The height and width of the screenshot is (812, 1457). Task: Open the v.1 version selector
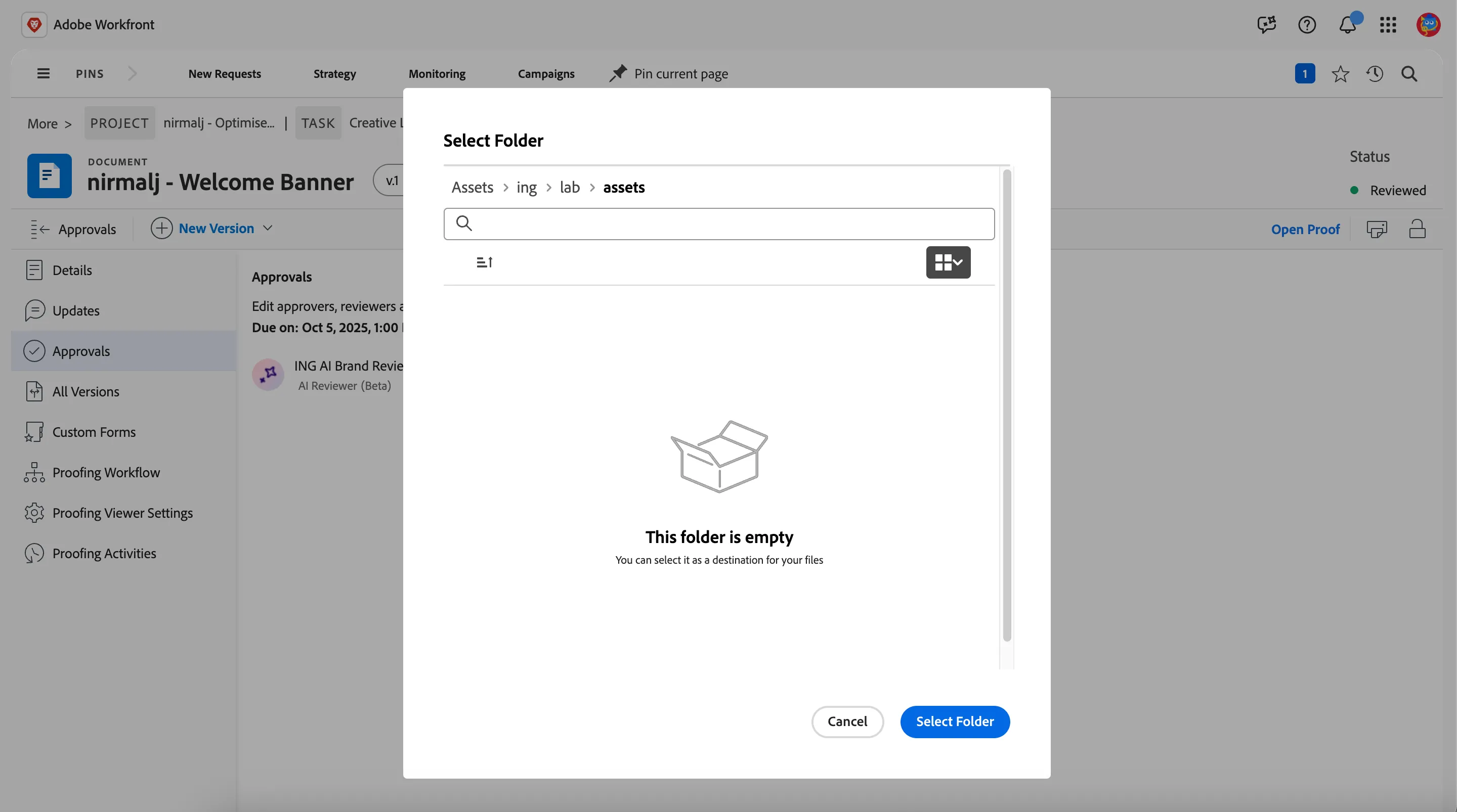[x=390, y=181]
